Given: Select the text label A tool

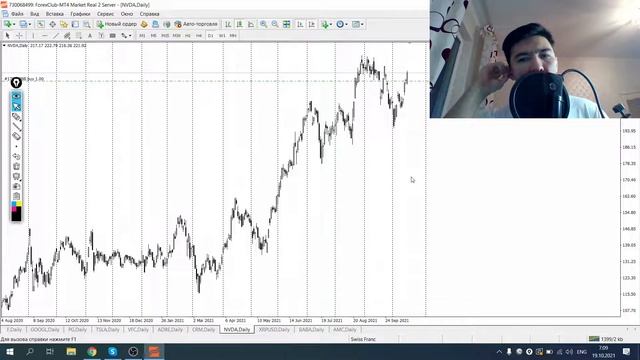Looking at the screenshot, I should click(89, 36).
